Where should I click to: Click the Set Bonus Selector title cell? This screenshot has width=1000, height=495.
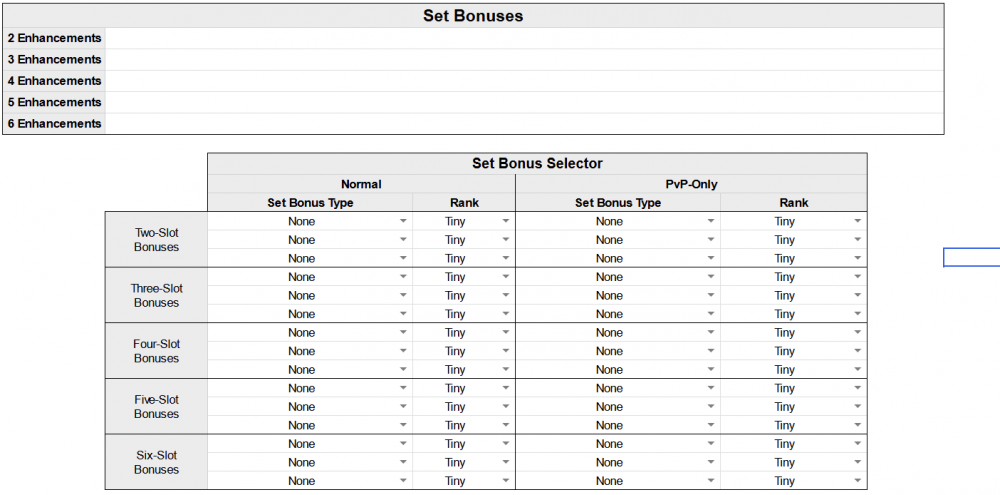point(537,163)
